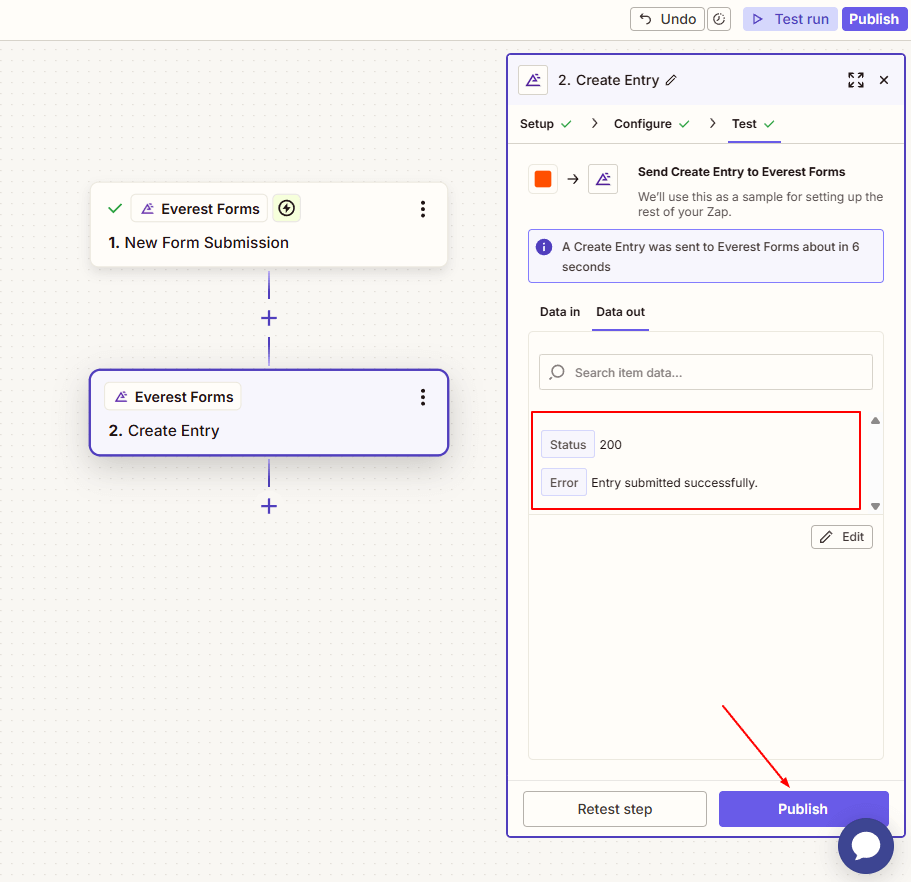Open the chat support bubble
This screenshot has height=882, width=911.
[865, 846]
